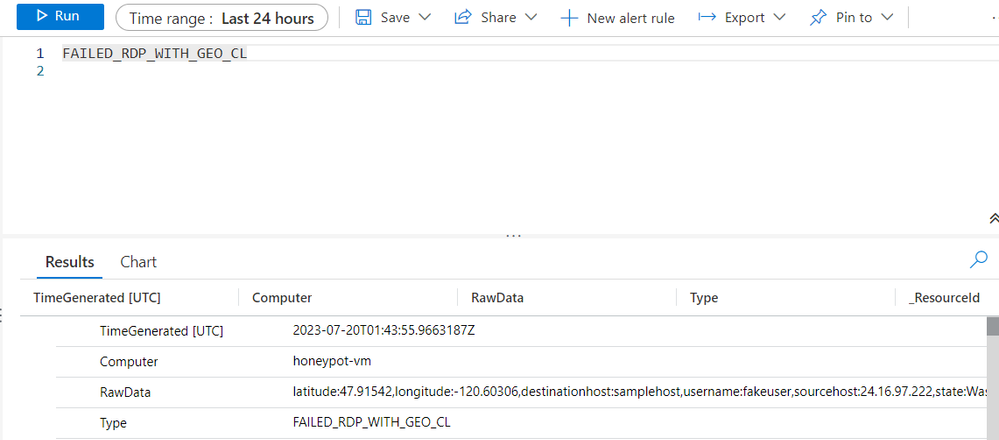The width and height of the screenshot is (999, 440).
Task: Click query line FAILED_RDP_WITH_GEO_CL in editor
Action: pos(154,53)
